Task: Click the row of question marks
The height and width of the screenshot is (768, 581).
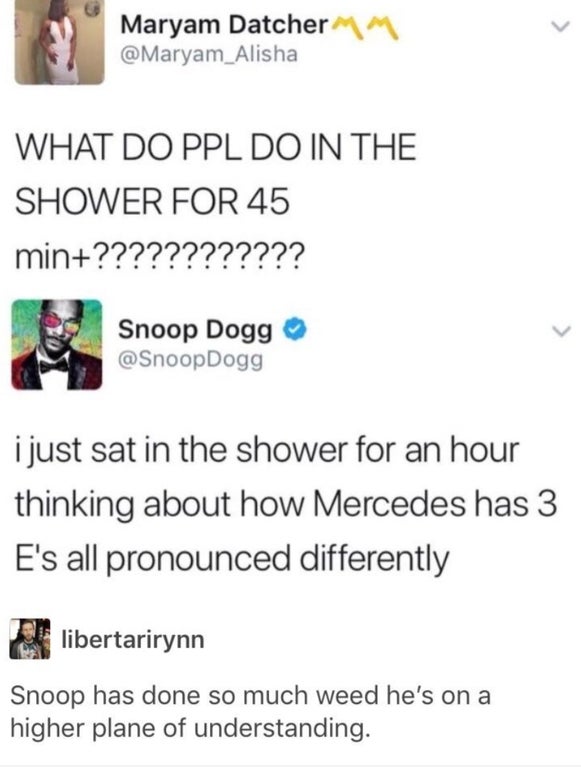Action: coord(198,256)
